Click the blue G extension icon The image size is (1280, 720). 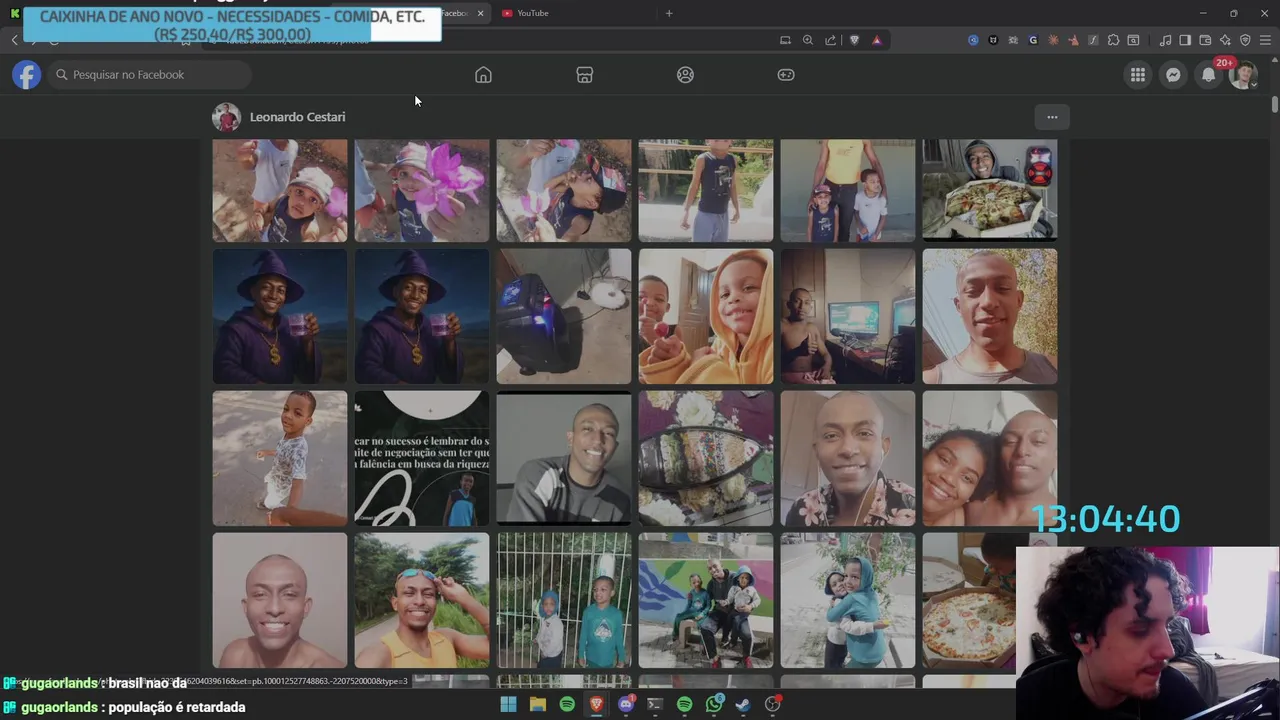(x=1033, y=40)
